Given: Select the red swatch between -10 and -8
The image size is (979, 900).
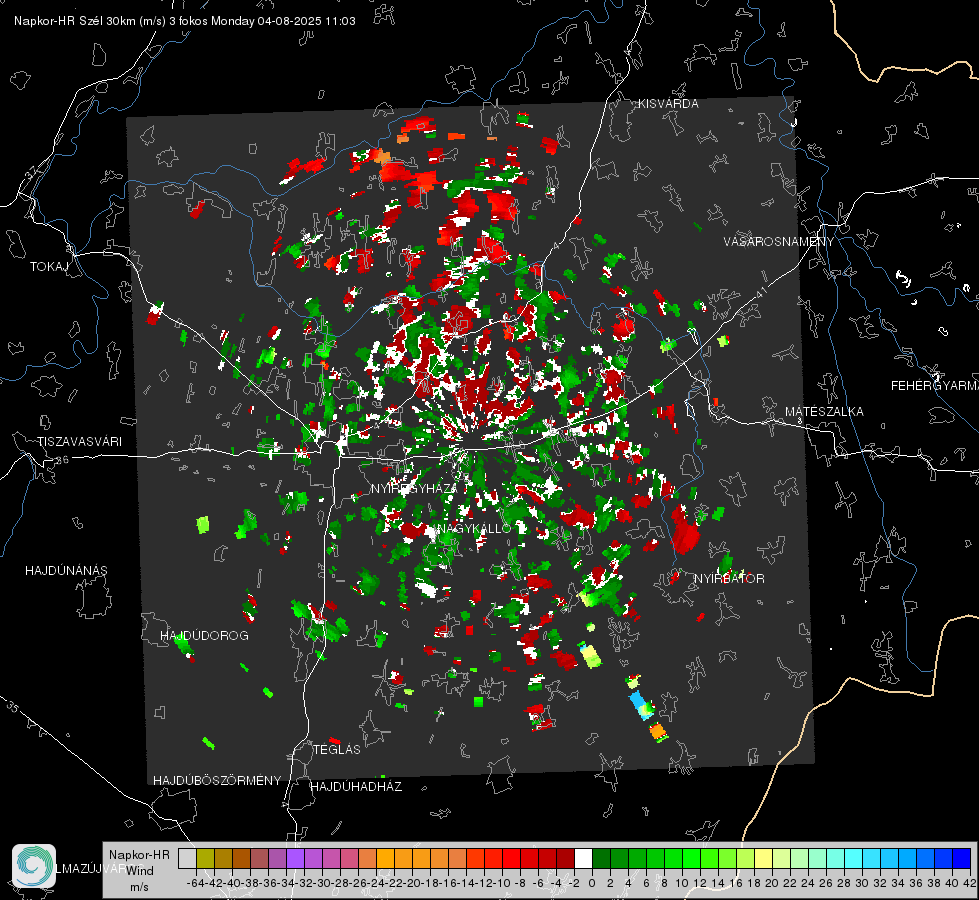Looking at the screenshot, I should click(x=511, y=859).
